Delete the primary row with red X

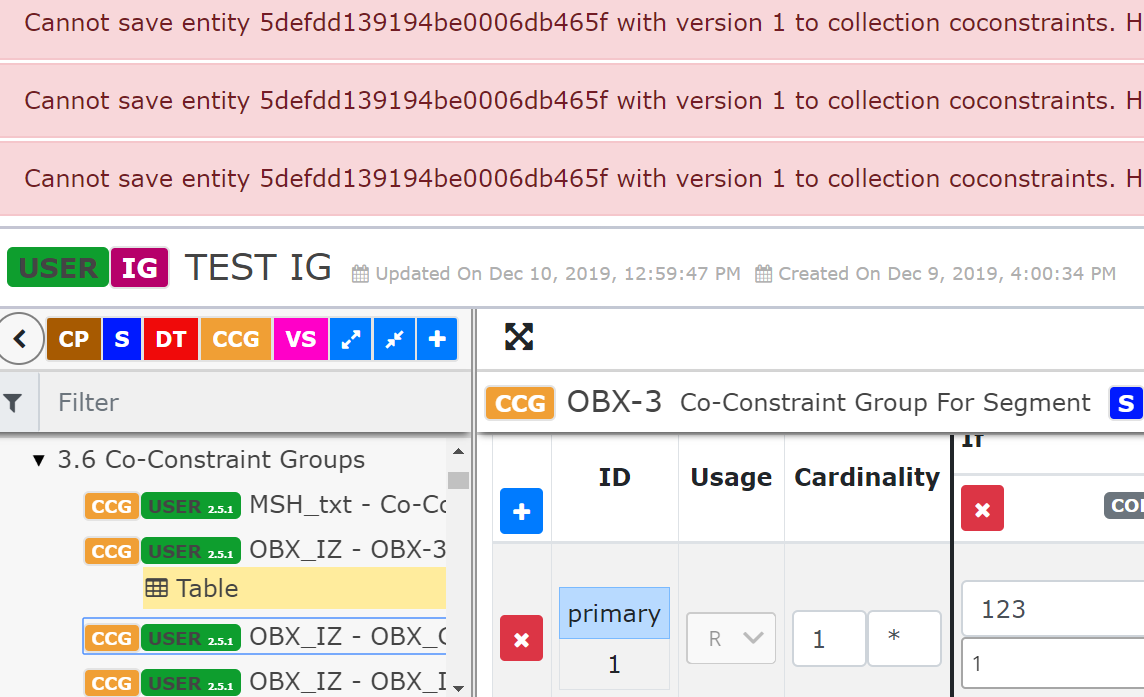point(521,638)
